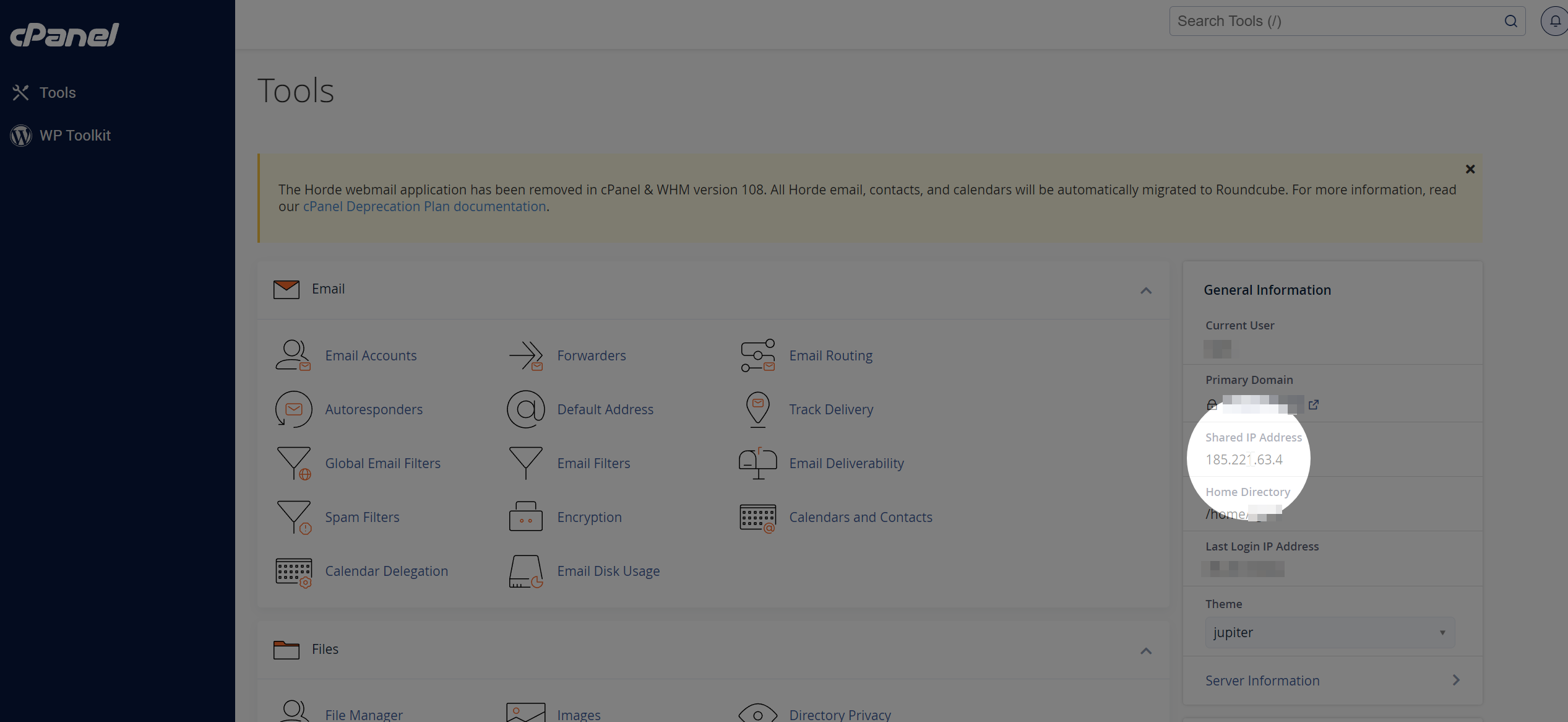Viewport: 1568px width, 722px height.
Task: Collapse the Files section chevron
Action: click(1146, 651)
